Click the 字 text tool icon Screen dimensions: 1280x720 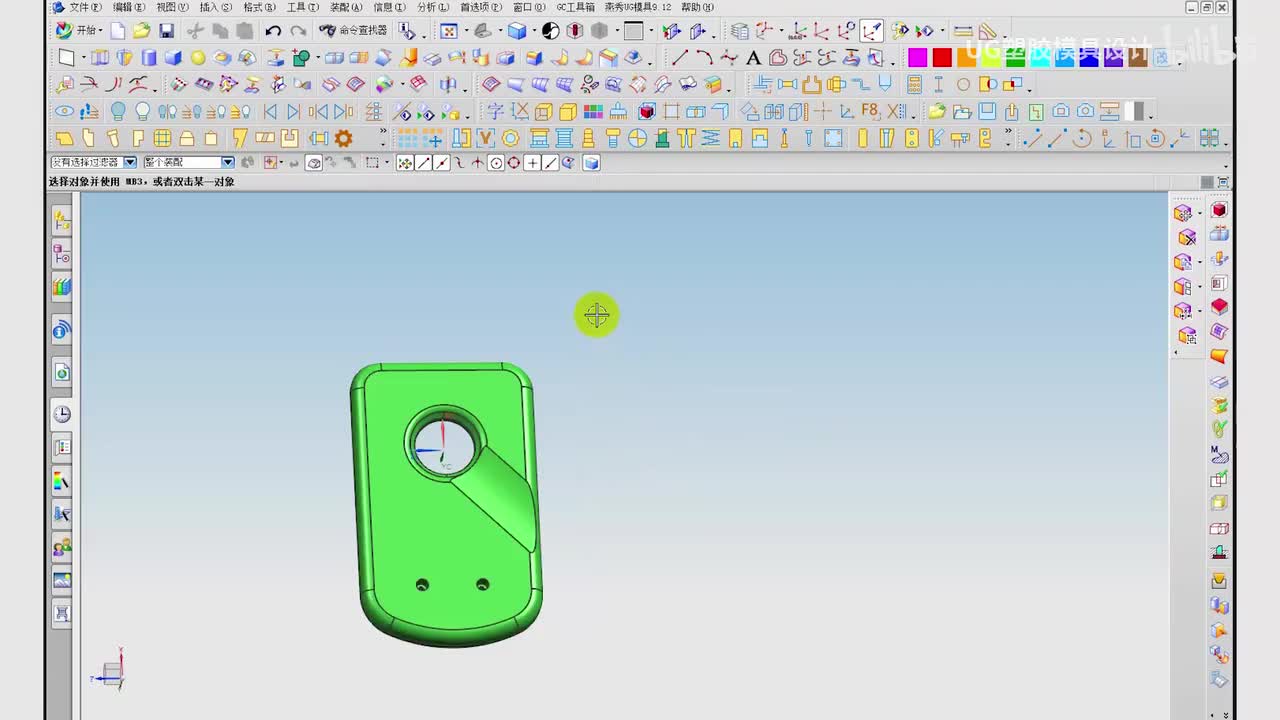click(x=495, y=111)
